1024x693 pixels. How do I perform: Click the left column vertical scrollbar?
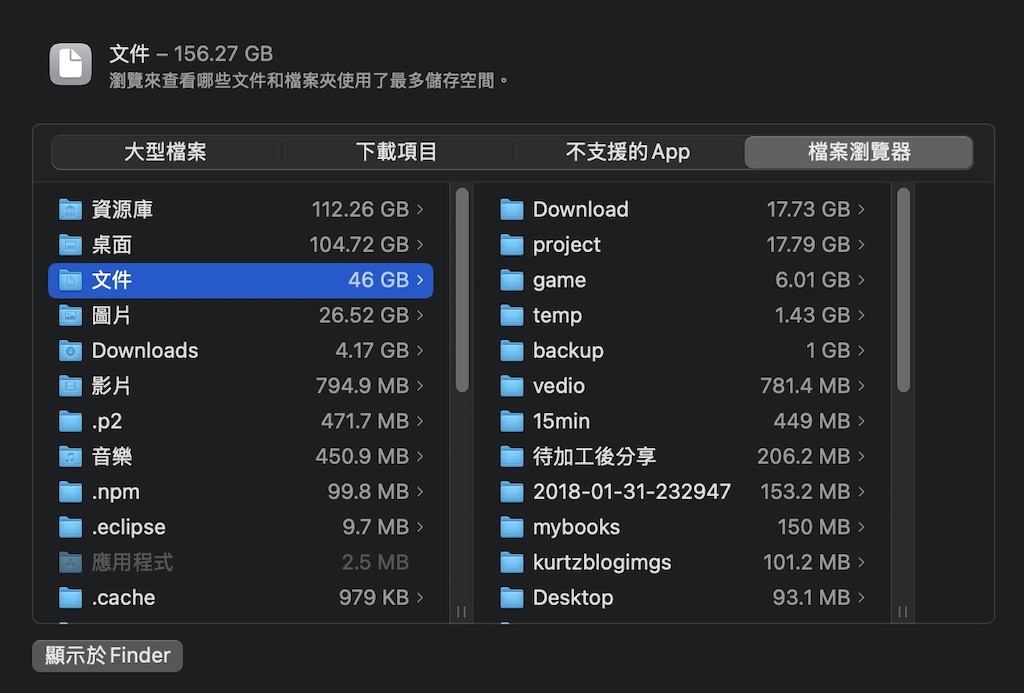coord(462,290)
